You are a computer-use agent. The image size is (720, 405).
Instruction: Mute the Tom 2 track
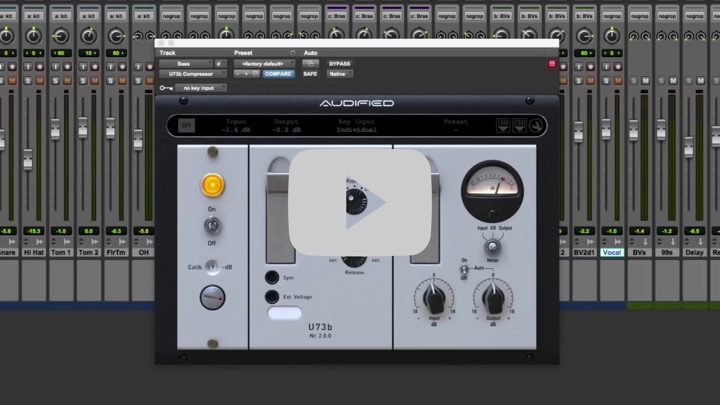click(95, 81)
